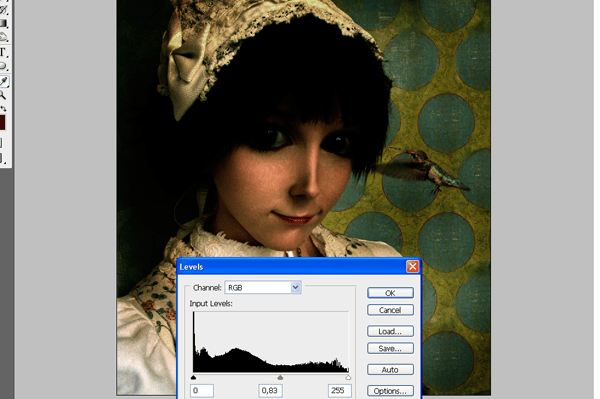Open the Options... button in Levels
600x399 pixels.
[x=390, y=391]
